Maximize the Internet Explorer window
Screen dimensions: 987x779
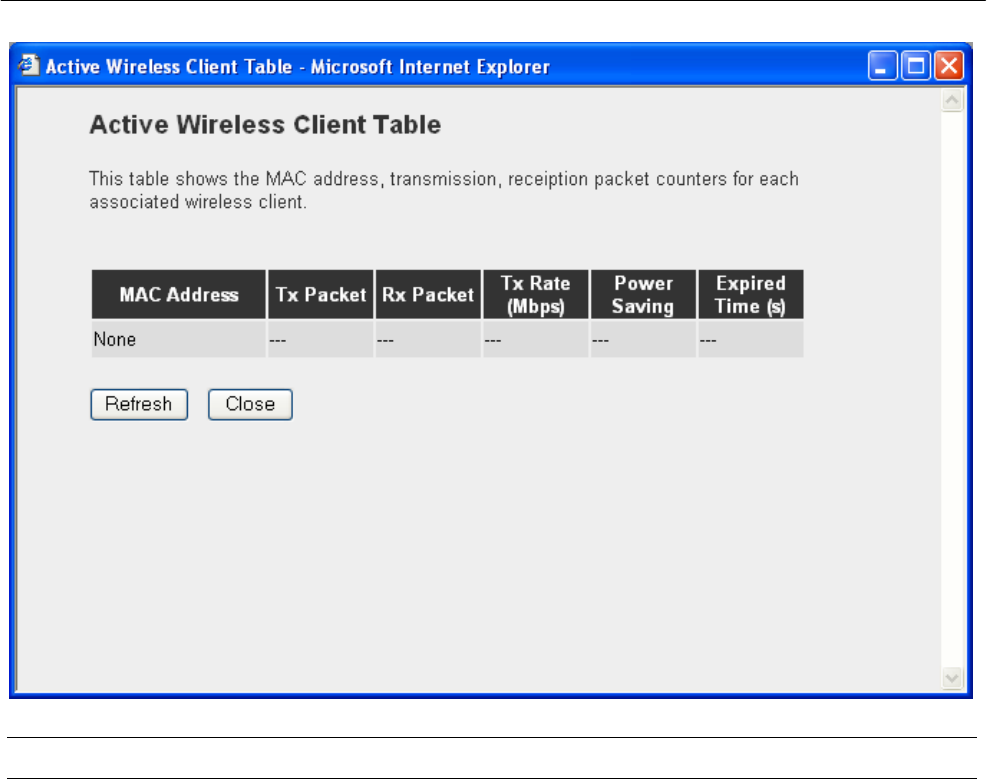click(916, 65)
